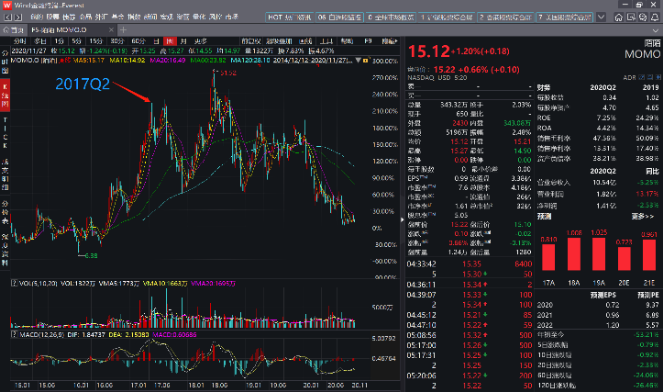Collapse the right panel using divider arrow
664x392 pixels.
402,220
